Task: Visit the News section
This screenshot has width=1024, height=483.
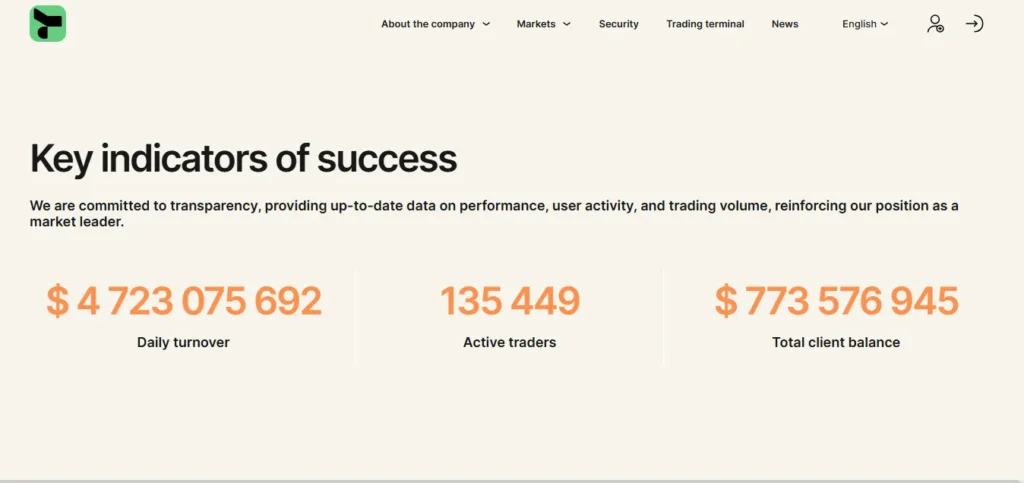Action: 785,24
